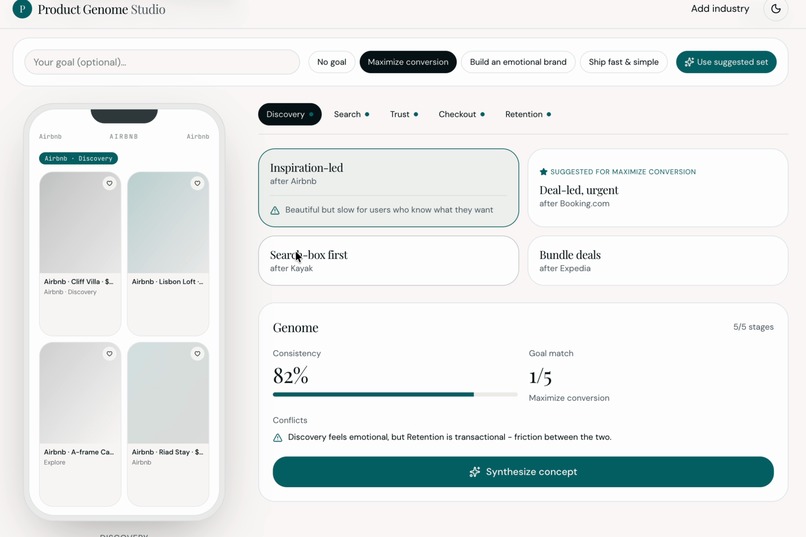Click the Your goal input field

point(162,62)
